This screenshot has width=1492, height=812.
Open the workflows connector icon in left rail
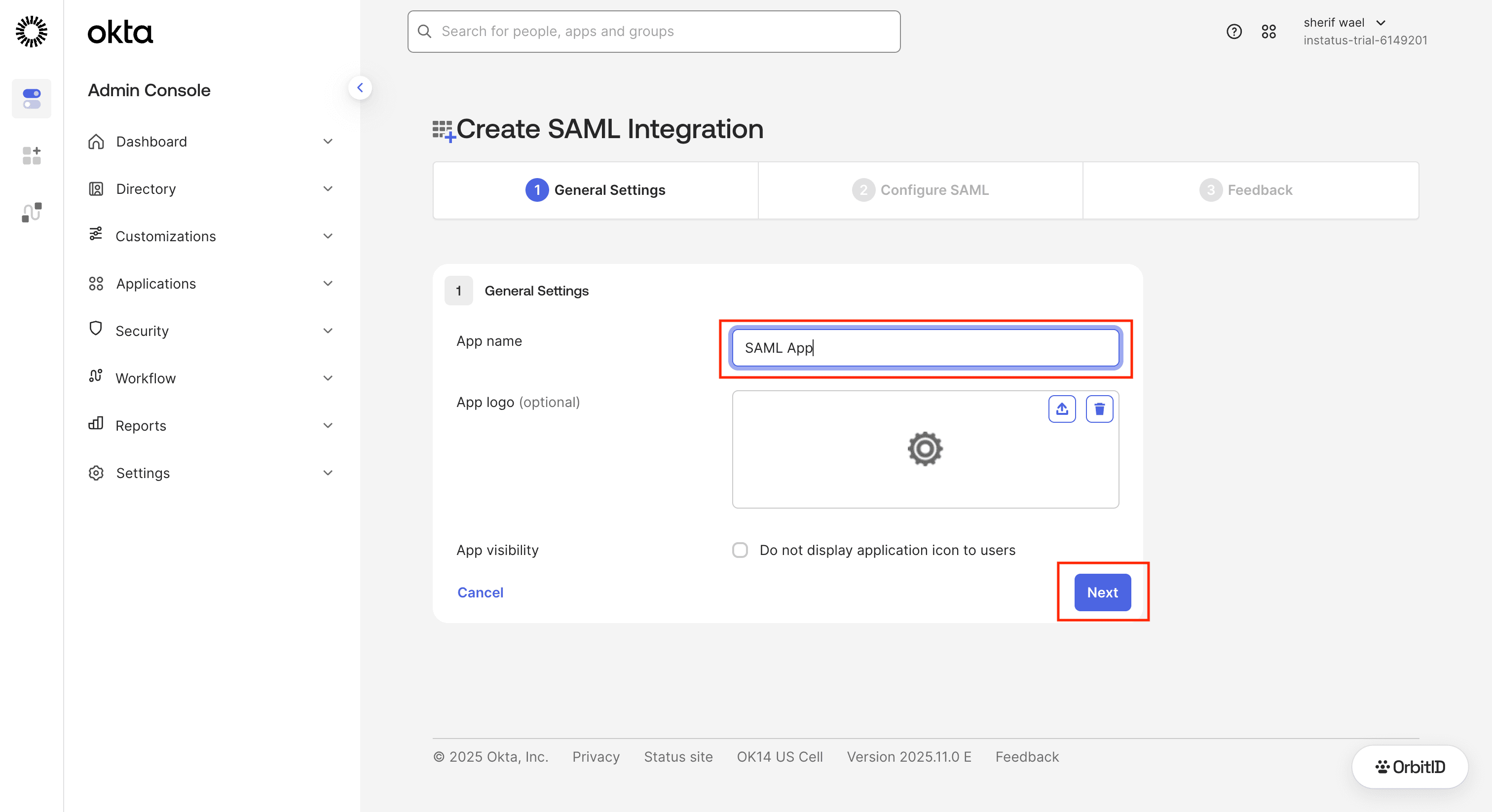coord(31,212)
